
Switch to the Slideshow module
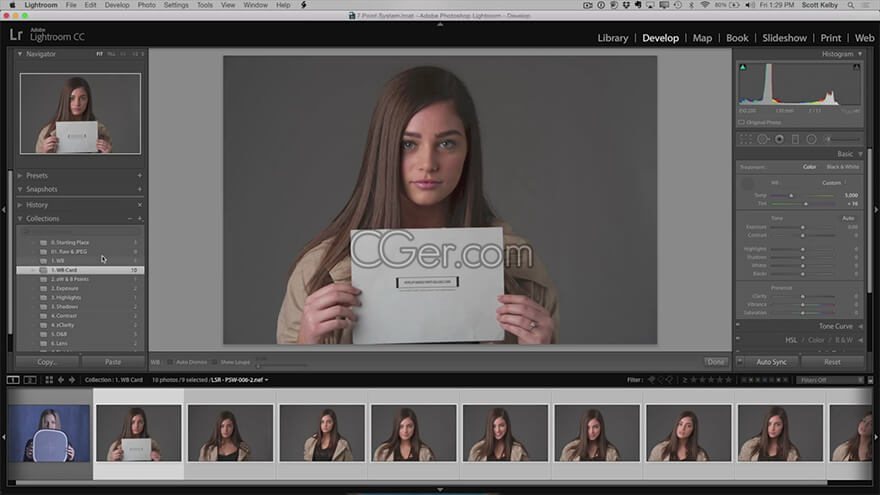click(784, 38)
